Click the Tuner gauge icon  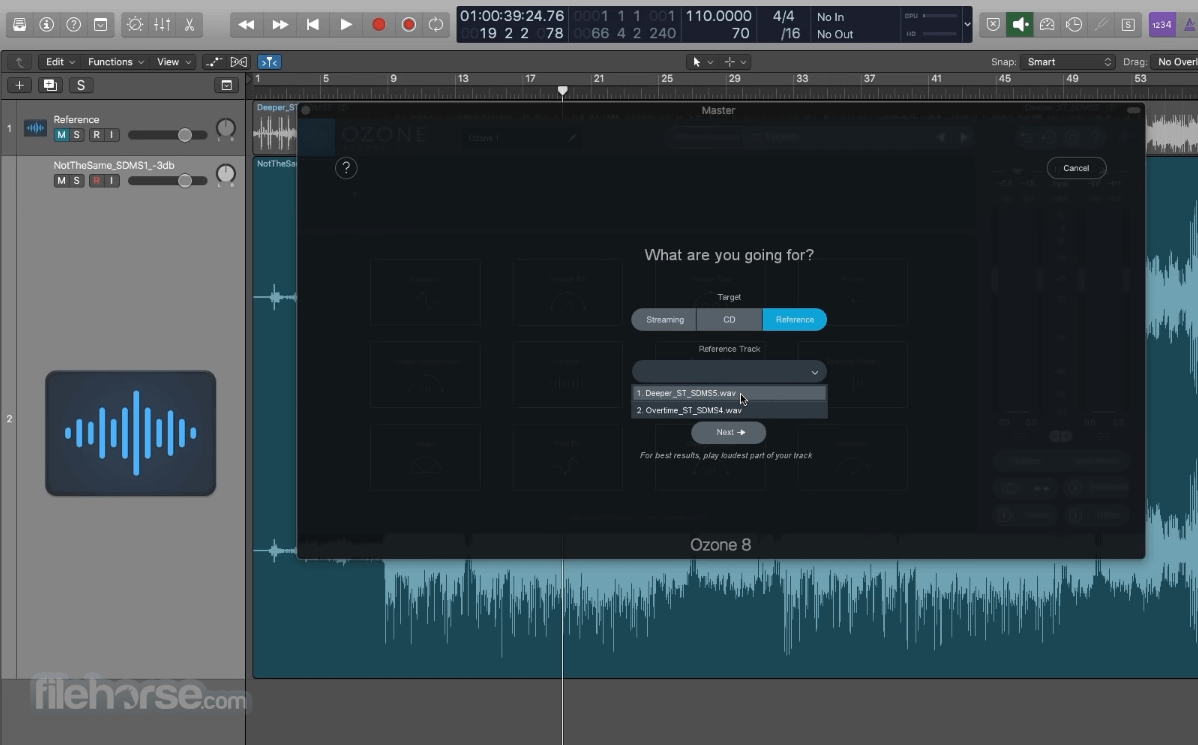(x=1047, y=24)
